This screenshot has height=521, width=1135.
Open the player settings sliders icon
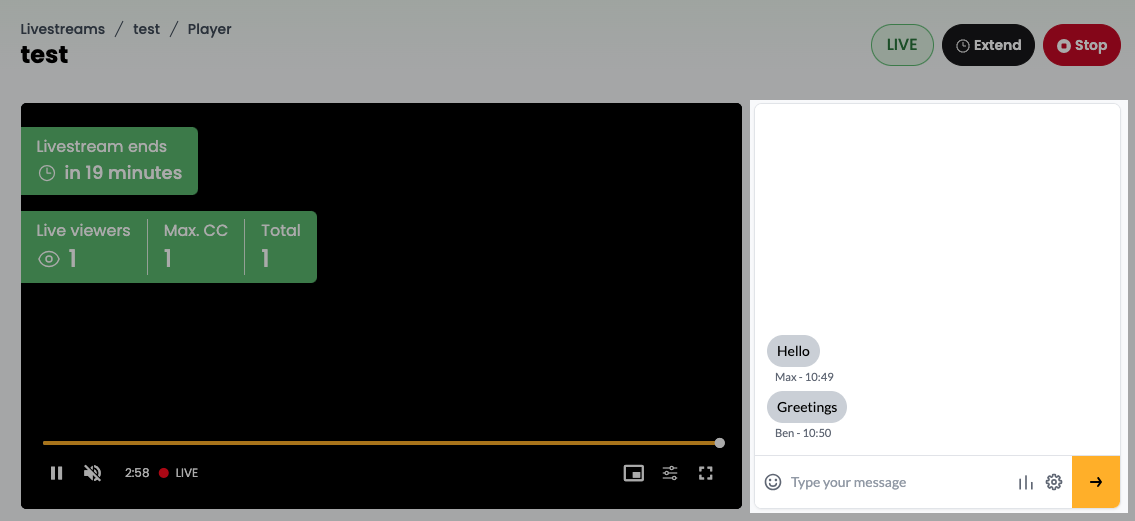pos(670,473)
